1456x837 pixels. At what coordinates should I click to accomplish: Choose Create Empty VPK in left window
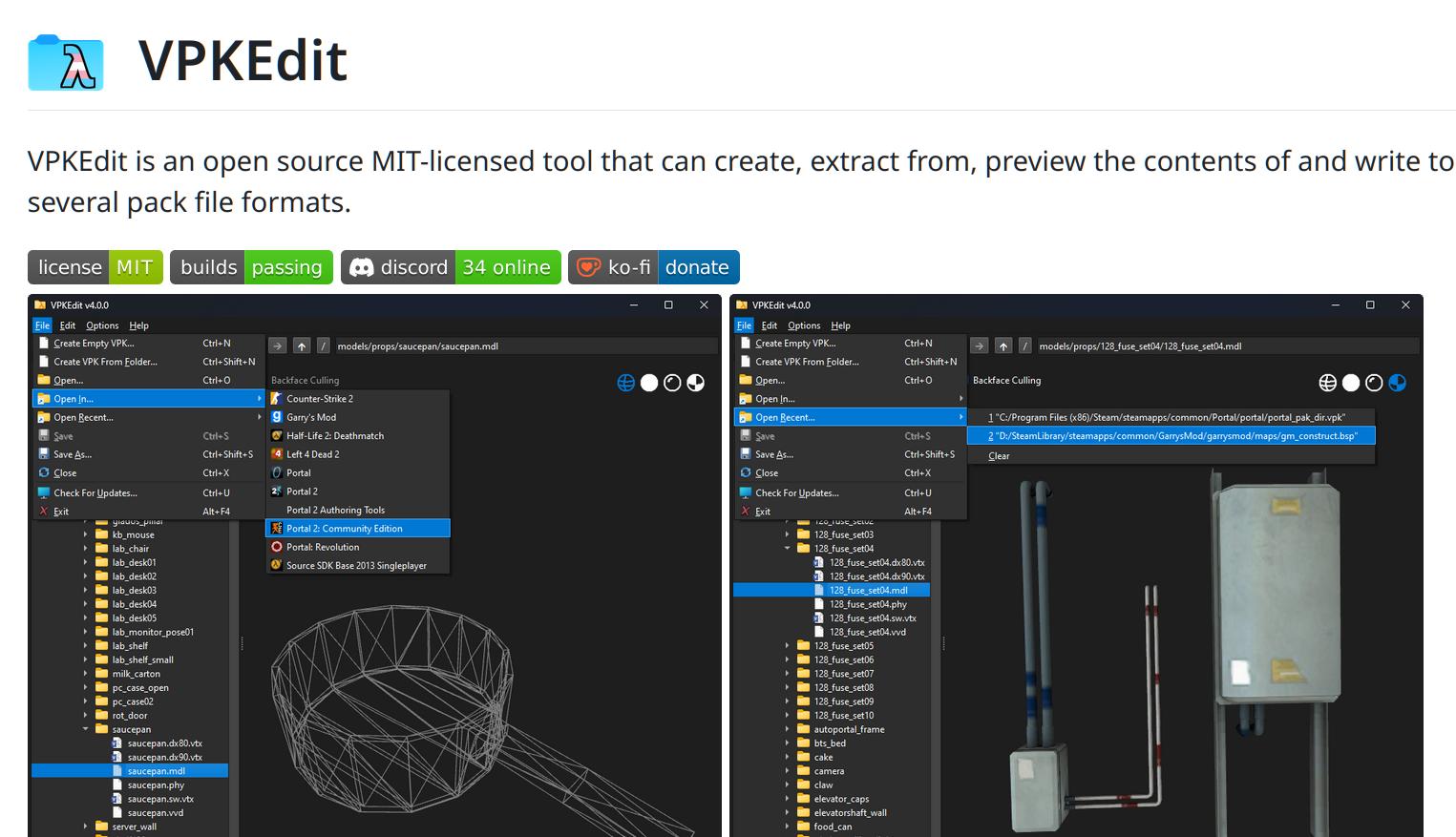148,344
